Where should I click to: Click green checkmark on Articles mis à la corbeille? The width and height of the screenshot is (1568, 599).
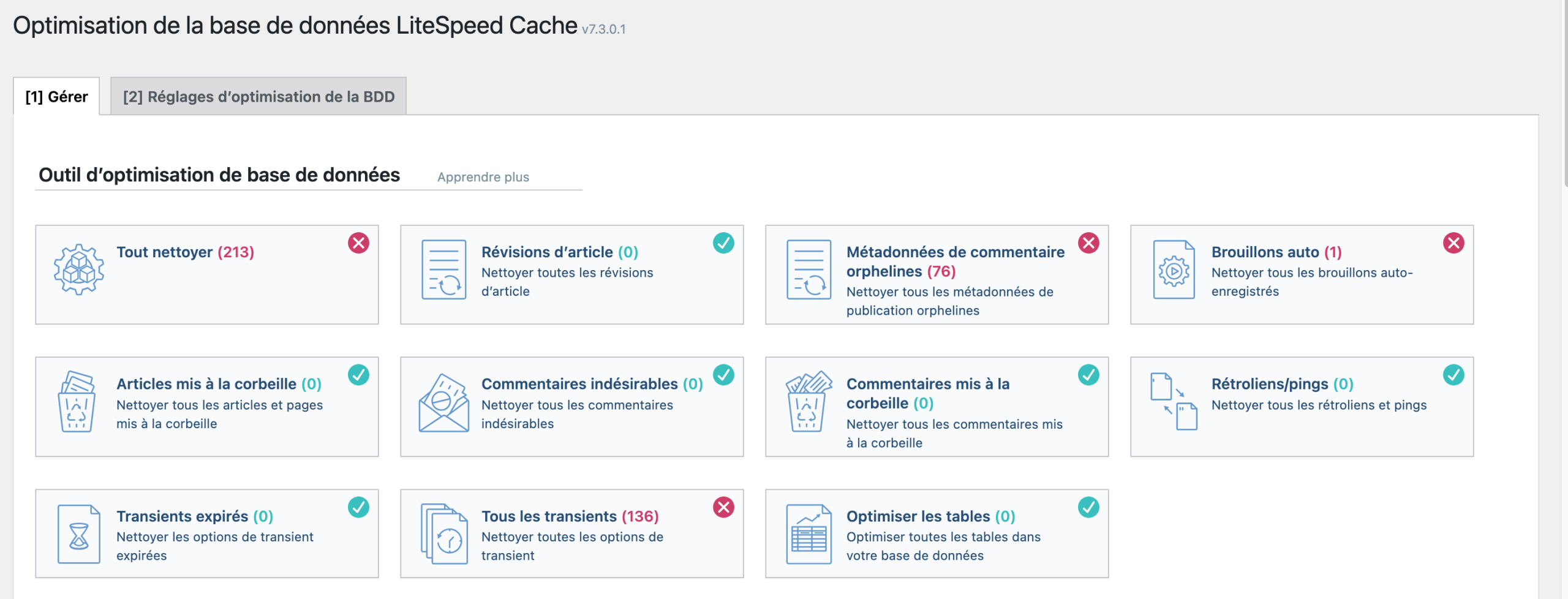358,375
